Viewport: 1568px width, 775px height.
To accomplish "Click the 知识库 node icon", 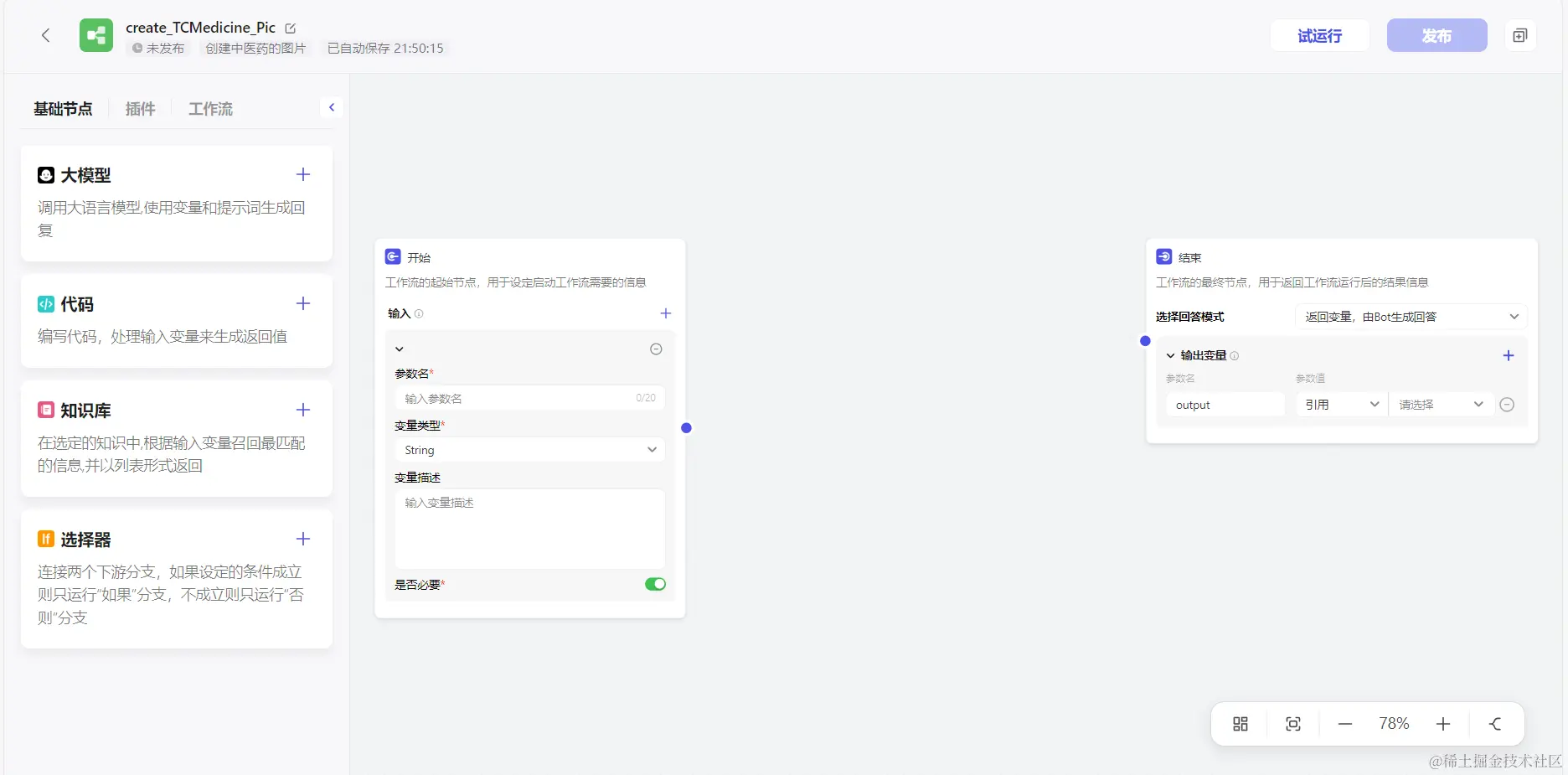I will click(46, 411).
